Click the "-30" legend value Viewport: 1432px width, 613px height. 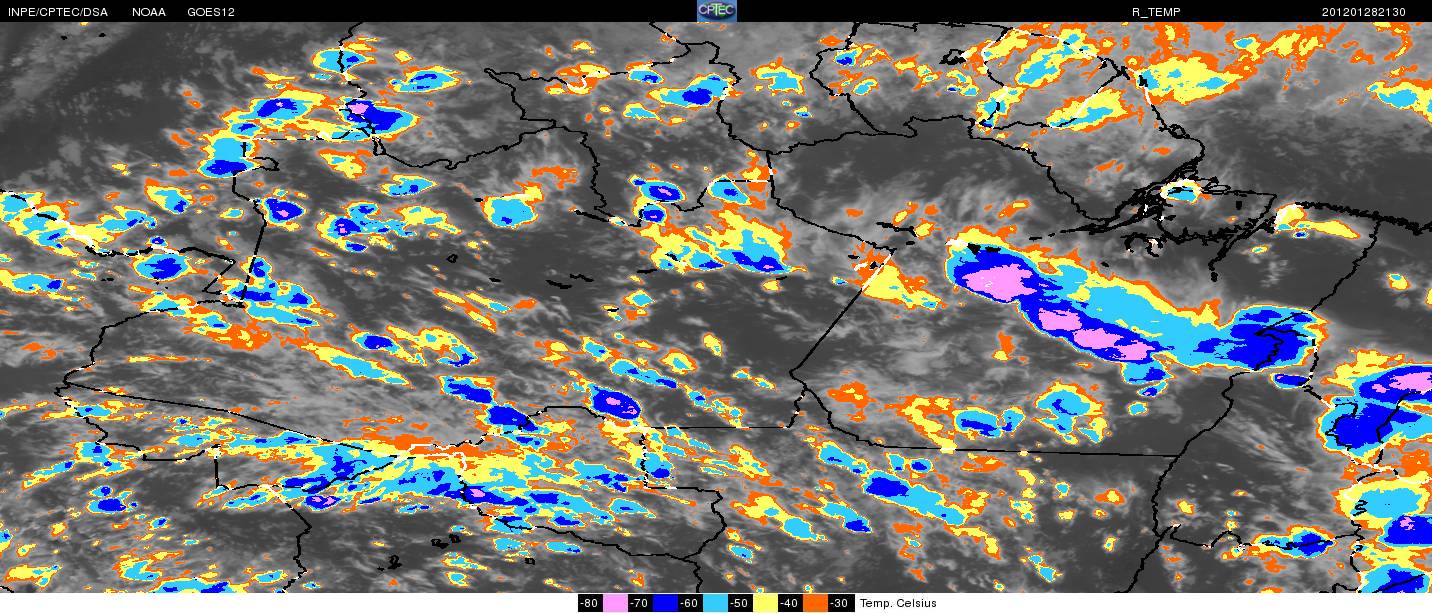pos(839,603)
